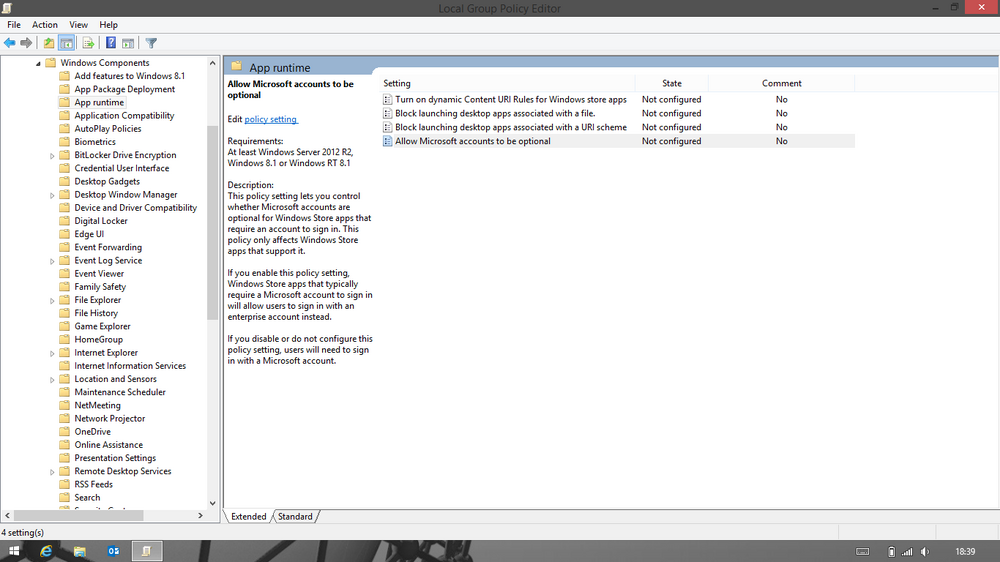Expand the Desktop Window Manager node

coord(52,195)
